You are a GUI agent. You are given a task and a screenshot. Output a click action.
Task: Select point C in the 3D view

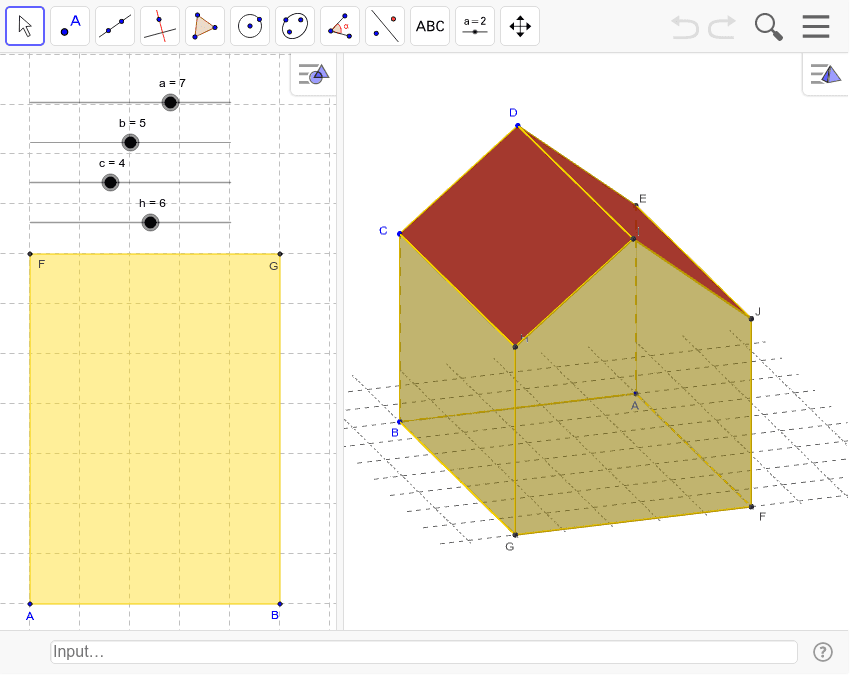click(400, 234)
